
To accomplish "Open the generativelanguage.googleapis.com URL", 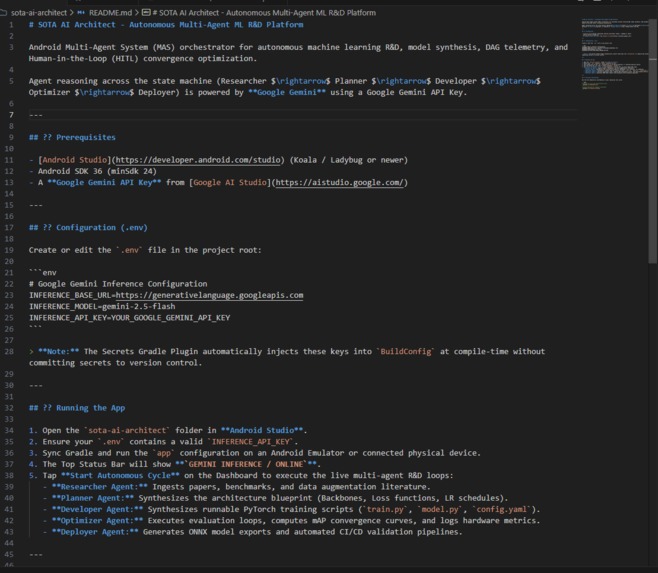I will pos(209,295).
